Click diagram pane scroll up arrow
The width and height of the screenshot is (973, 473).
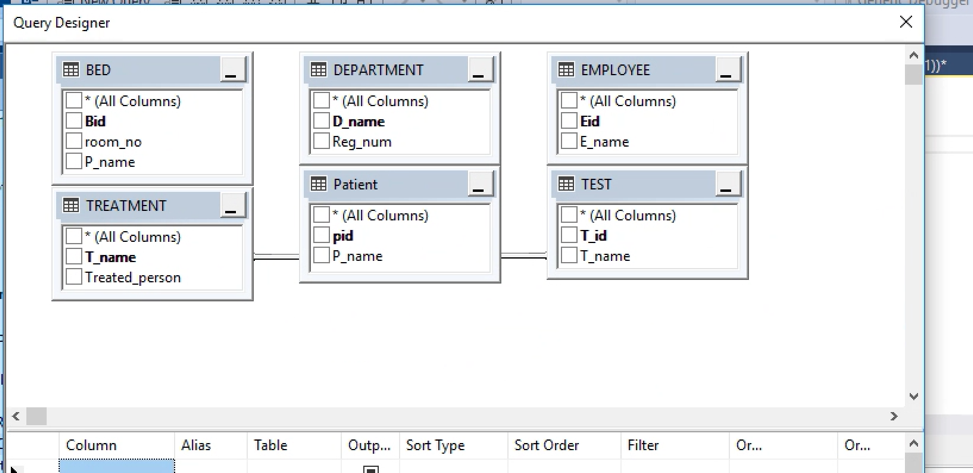tap(913, 56)
